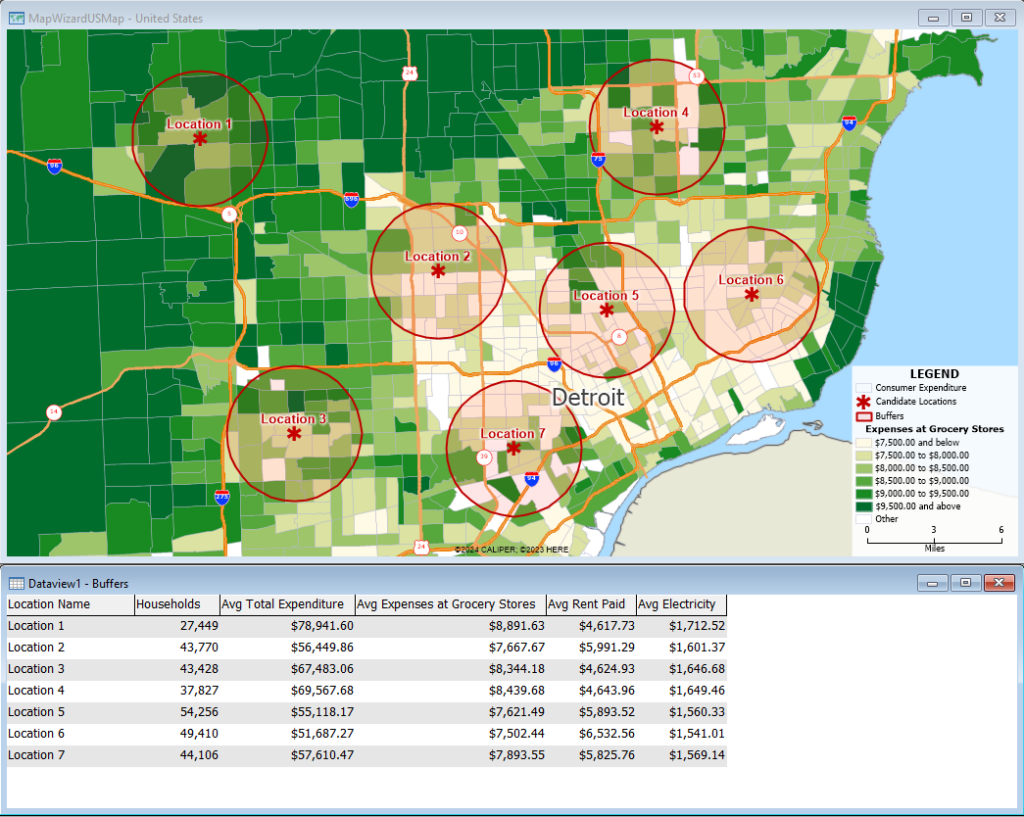Click the $7,500.00 and below legend swatch
Screen dimensions: 1024x817
866,442
